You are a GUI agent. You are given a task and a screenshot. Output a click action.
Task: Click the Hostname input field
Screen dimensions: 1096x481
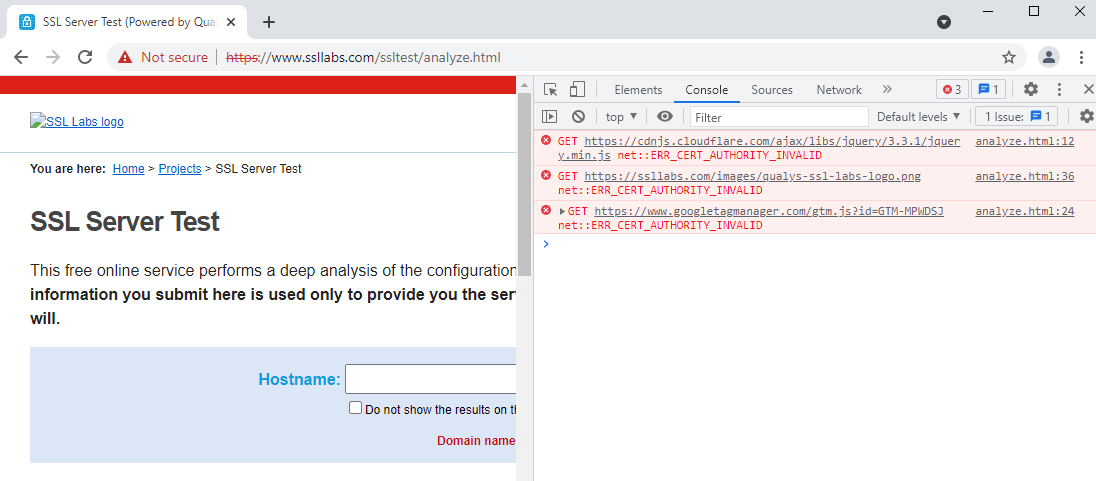click(431, 380)
